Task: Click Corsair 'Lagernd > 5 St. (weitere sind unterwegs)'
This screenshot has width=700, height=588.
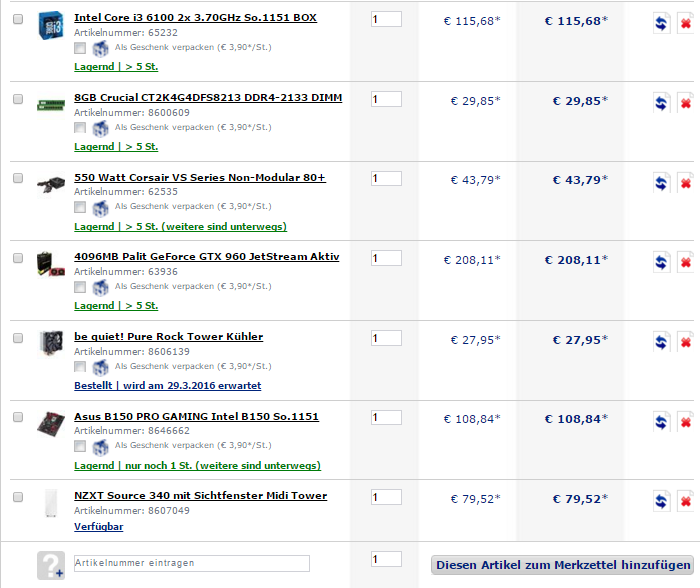Action: 180,227
